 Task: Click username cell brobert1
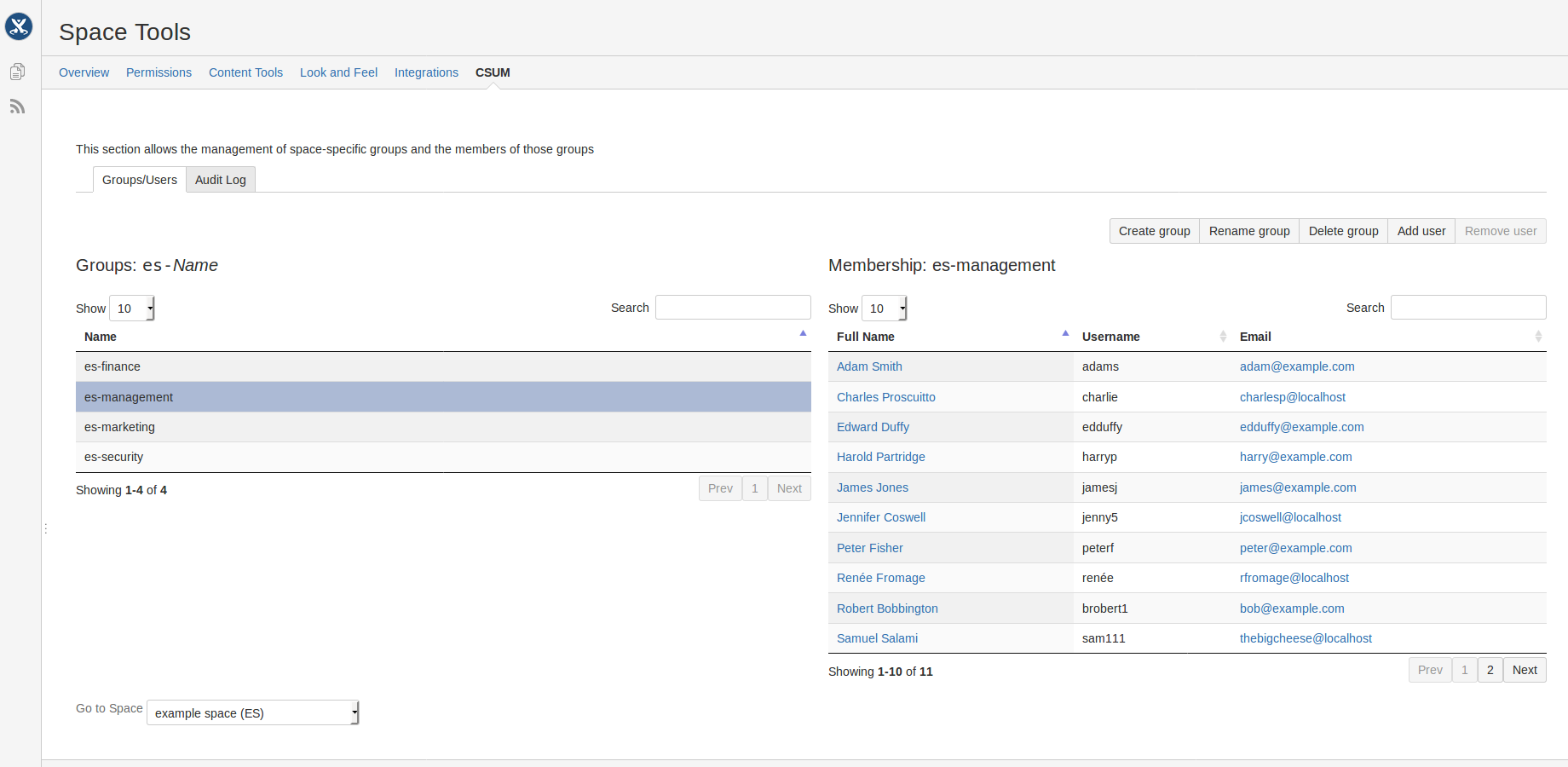coord(1152,608)
